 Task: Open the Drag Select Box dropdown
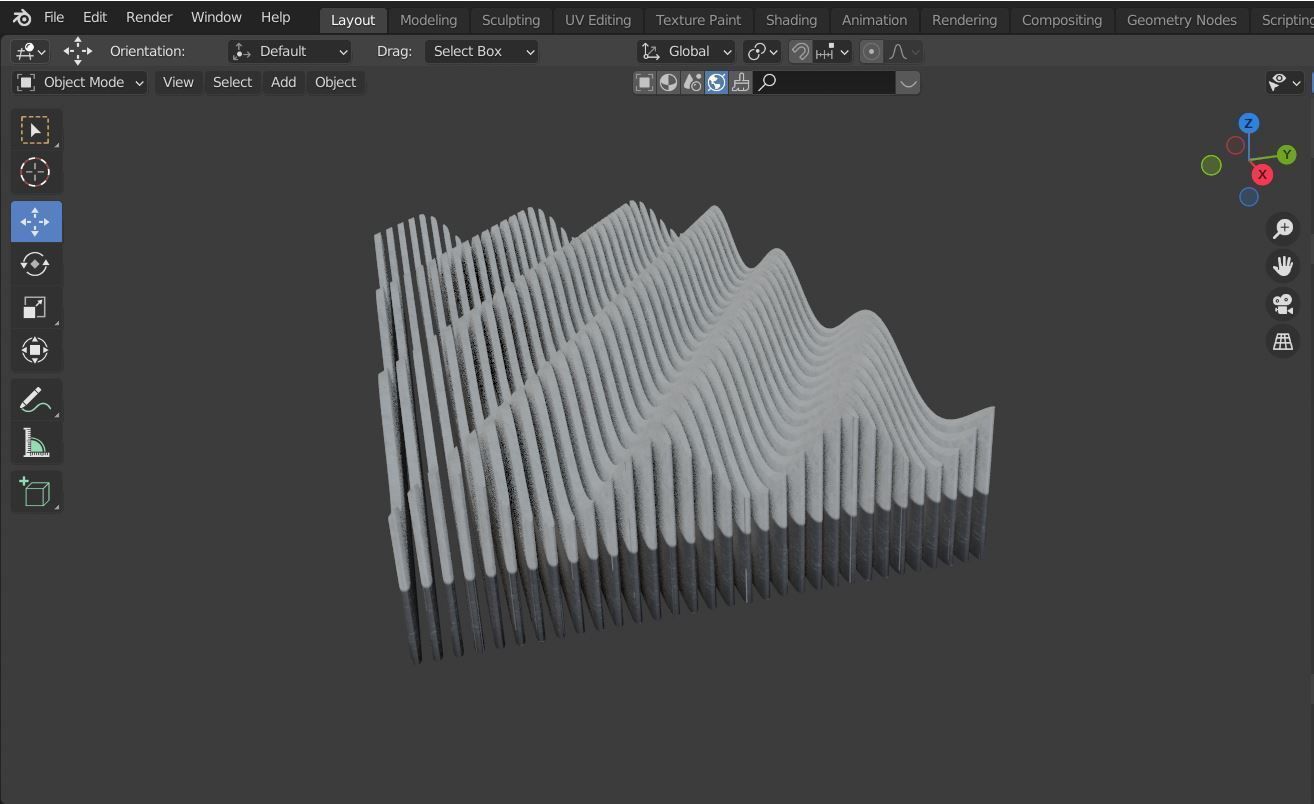[481, 51]
